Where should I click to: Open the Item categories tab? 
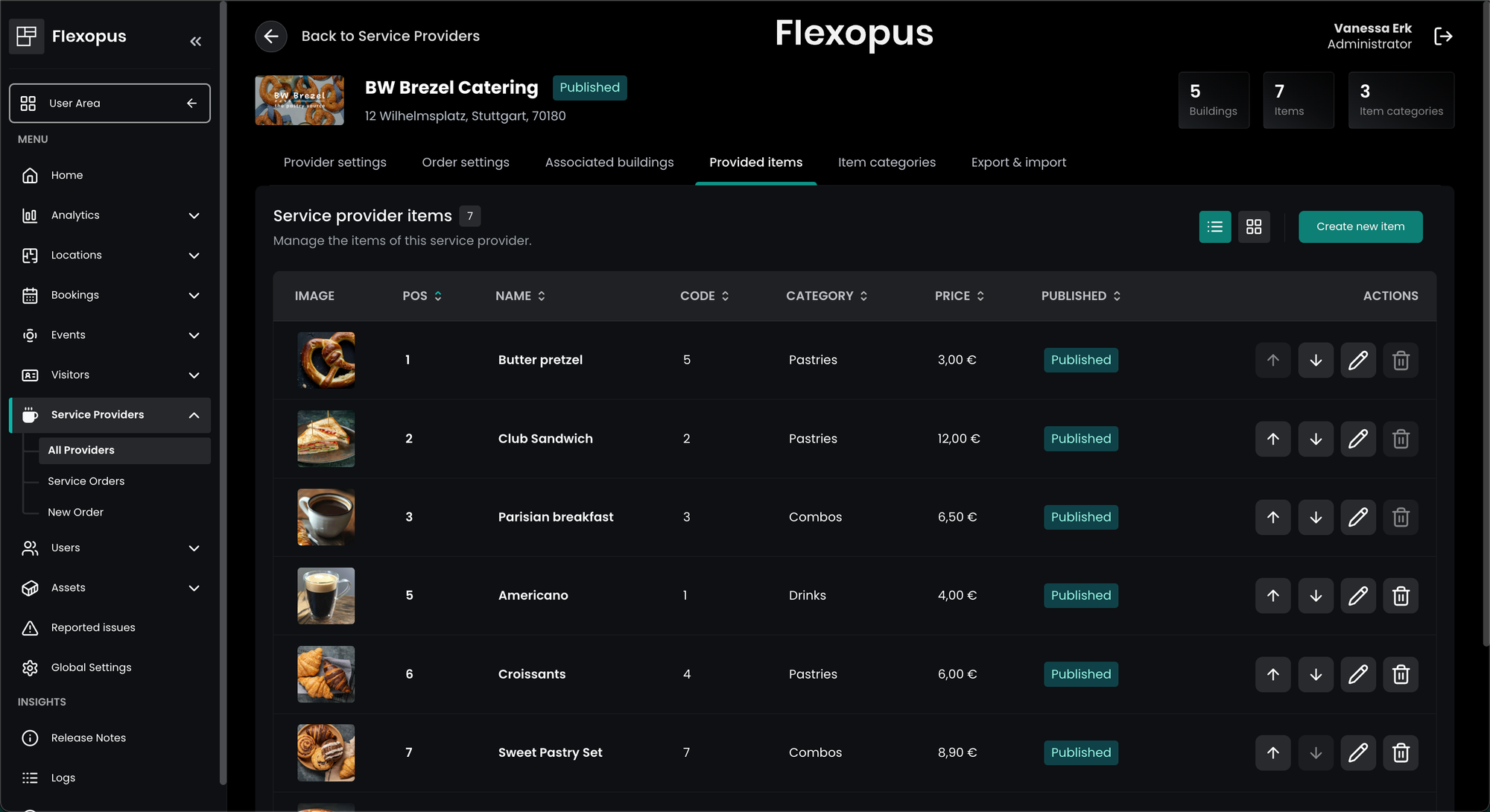[887, 162]
